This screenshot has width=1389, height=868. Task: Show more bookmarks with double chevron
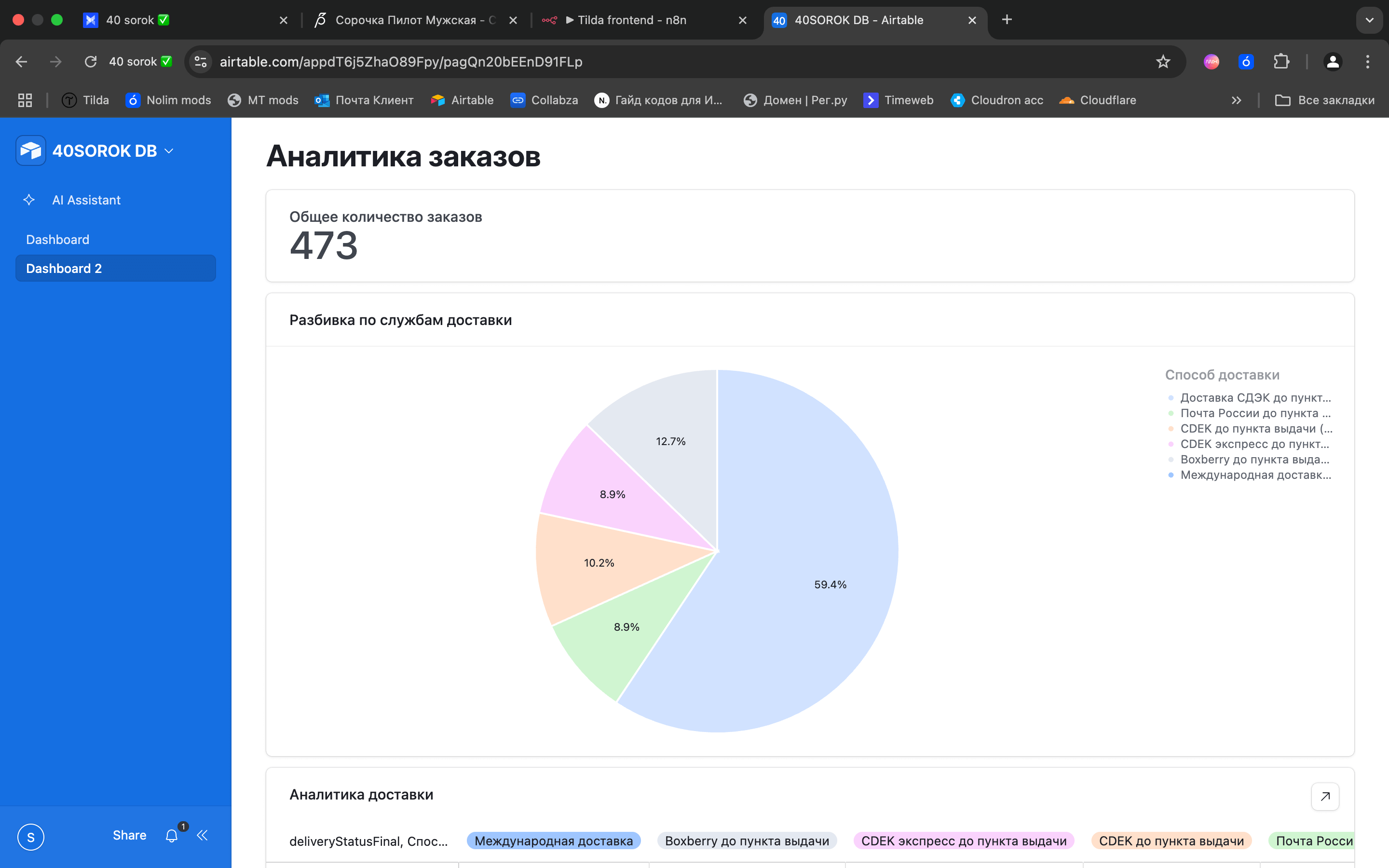point(1236,100)
